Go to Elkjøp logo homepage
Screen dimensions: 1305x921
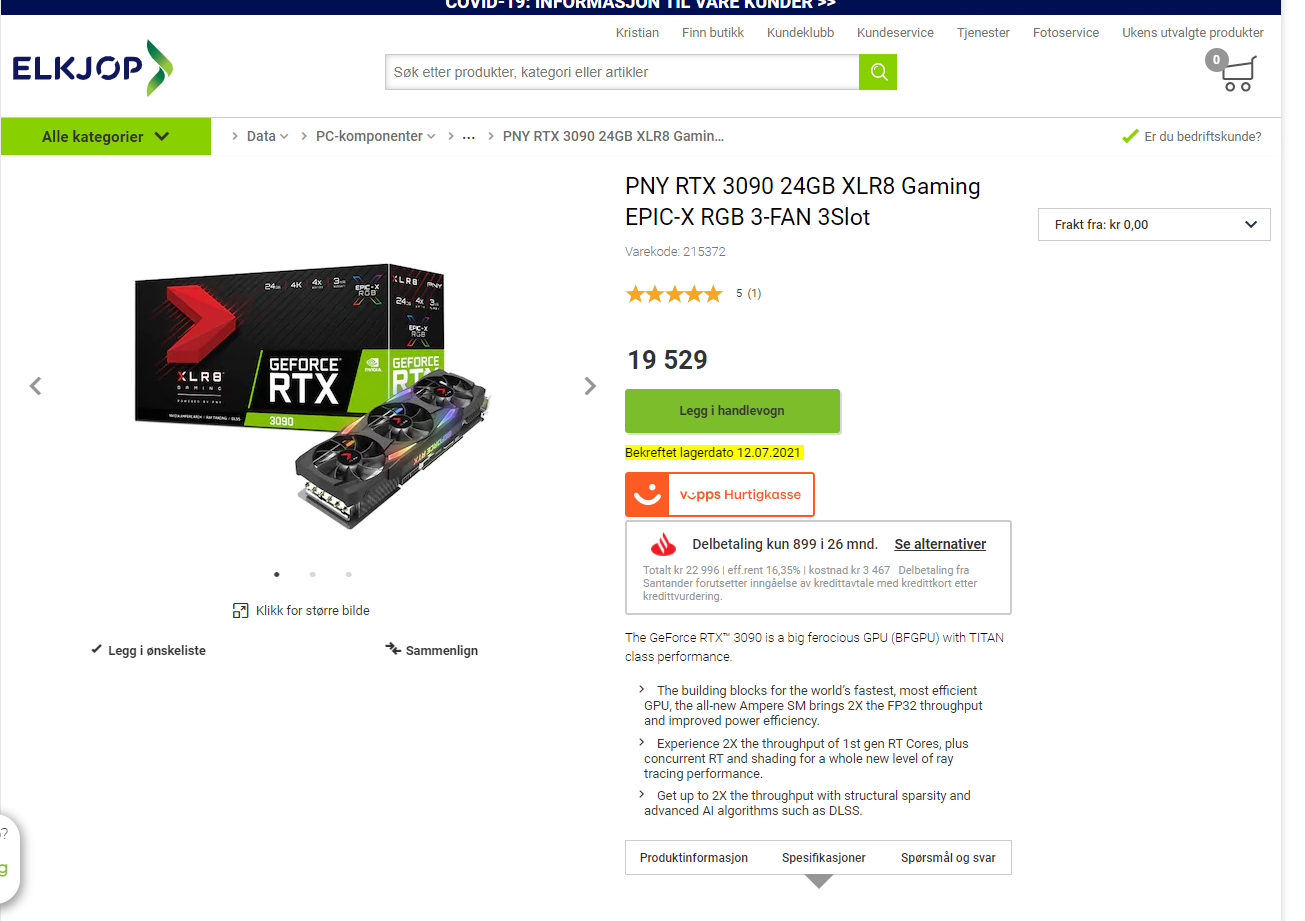point(93,69)
